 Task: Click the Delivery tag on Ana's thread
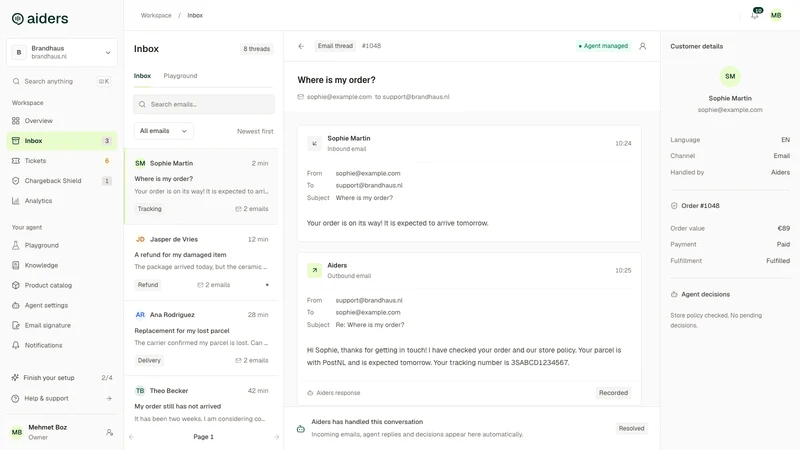[149, 360]
